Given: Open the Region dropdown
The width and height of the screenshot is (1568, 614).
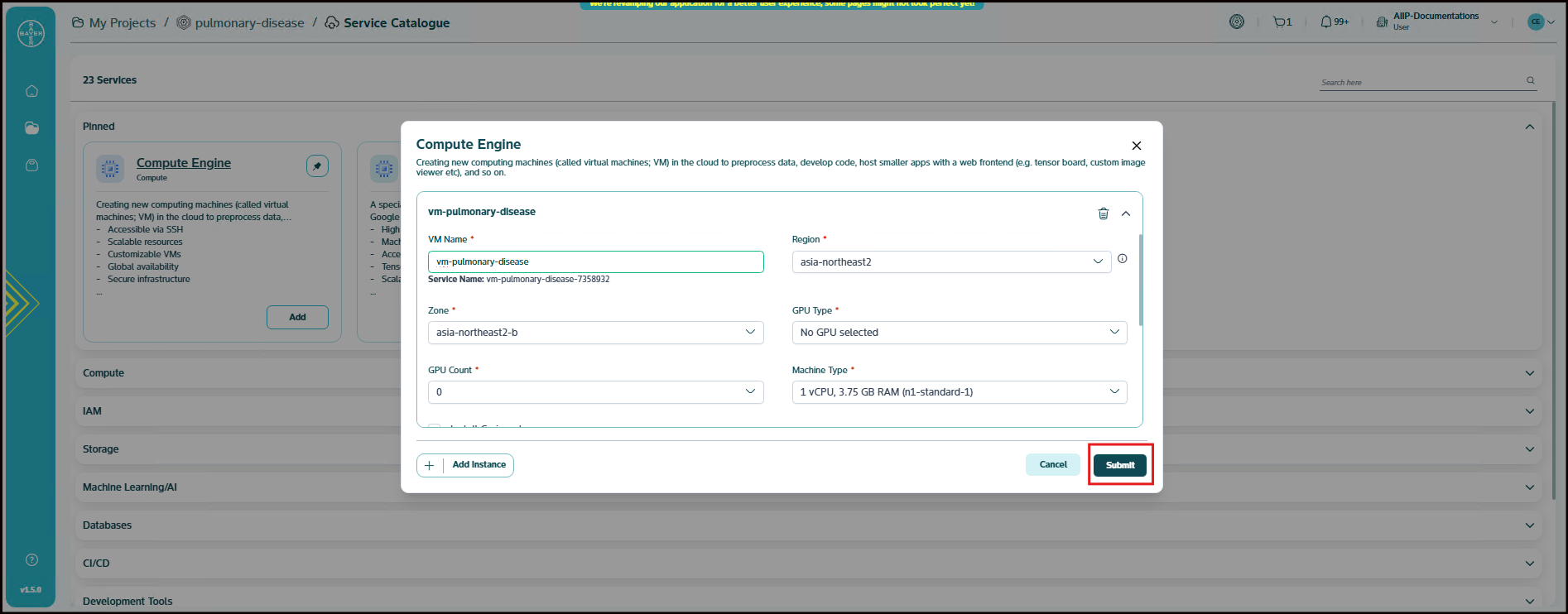Looking at the screenshot, I should tap(950, 262).
